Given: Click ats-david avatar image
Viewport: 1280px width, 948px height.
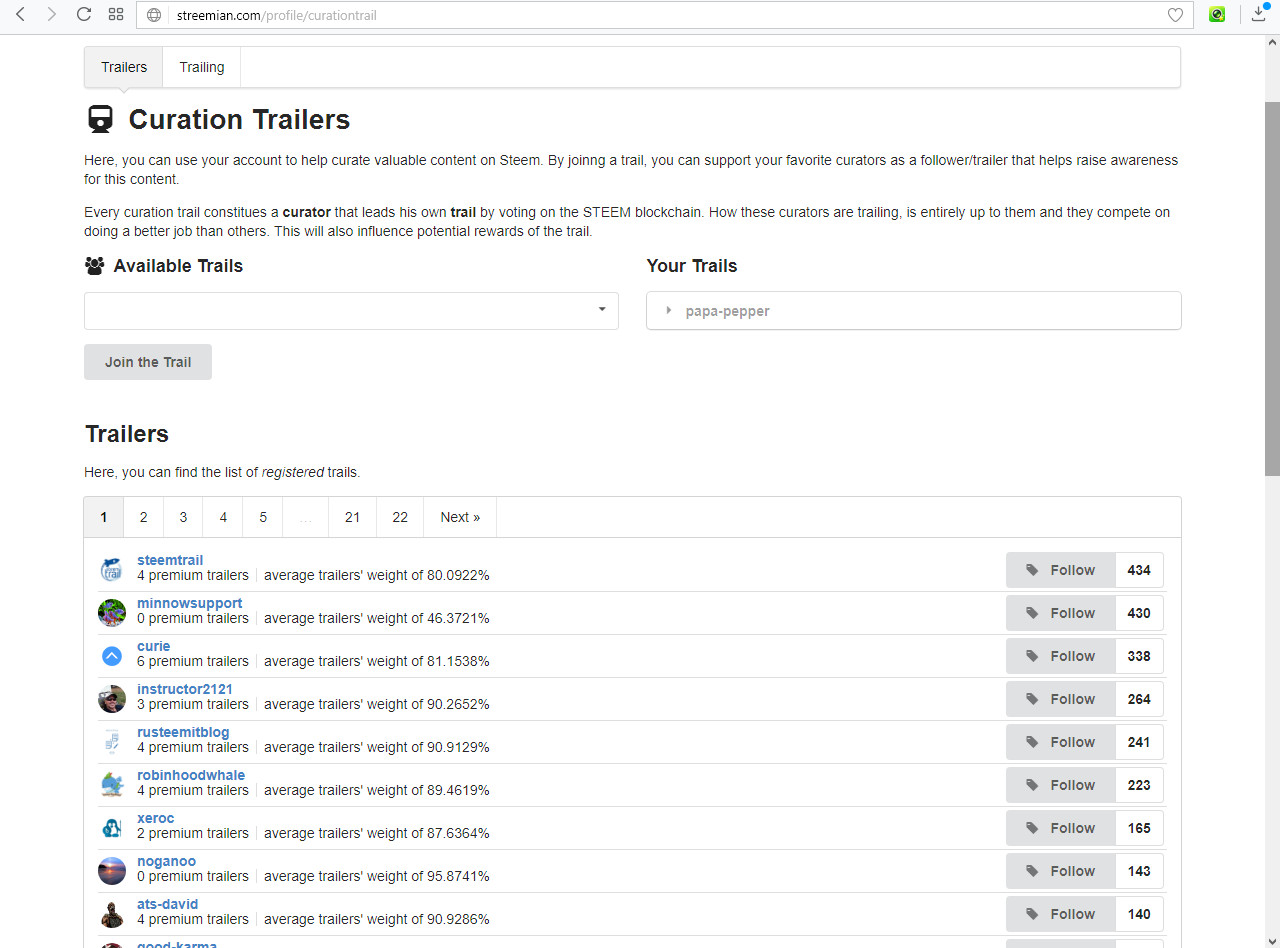Looking at the screenshot, I should tap(112, 914).
